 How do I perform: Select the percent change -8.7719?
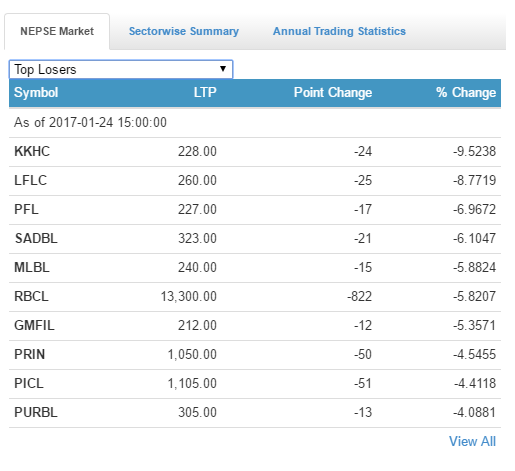pyautogui.click(x=474, y=180)
